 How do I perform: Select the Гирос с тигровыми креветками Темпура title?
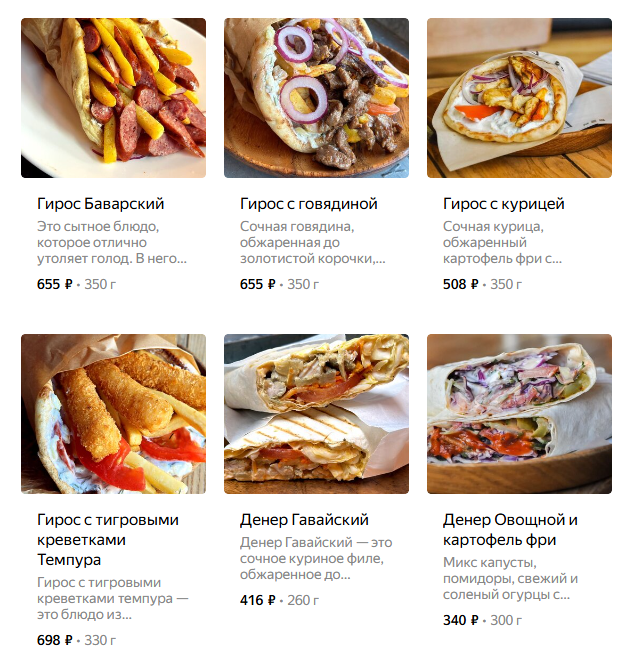click(108, 540)
